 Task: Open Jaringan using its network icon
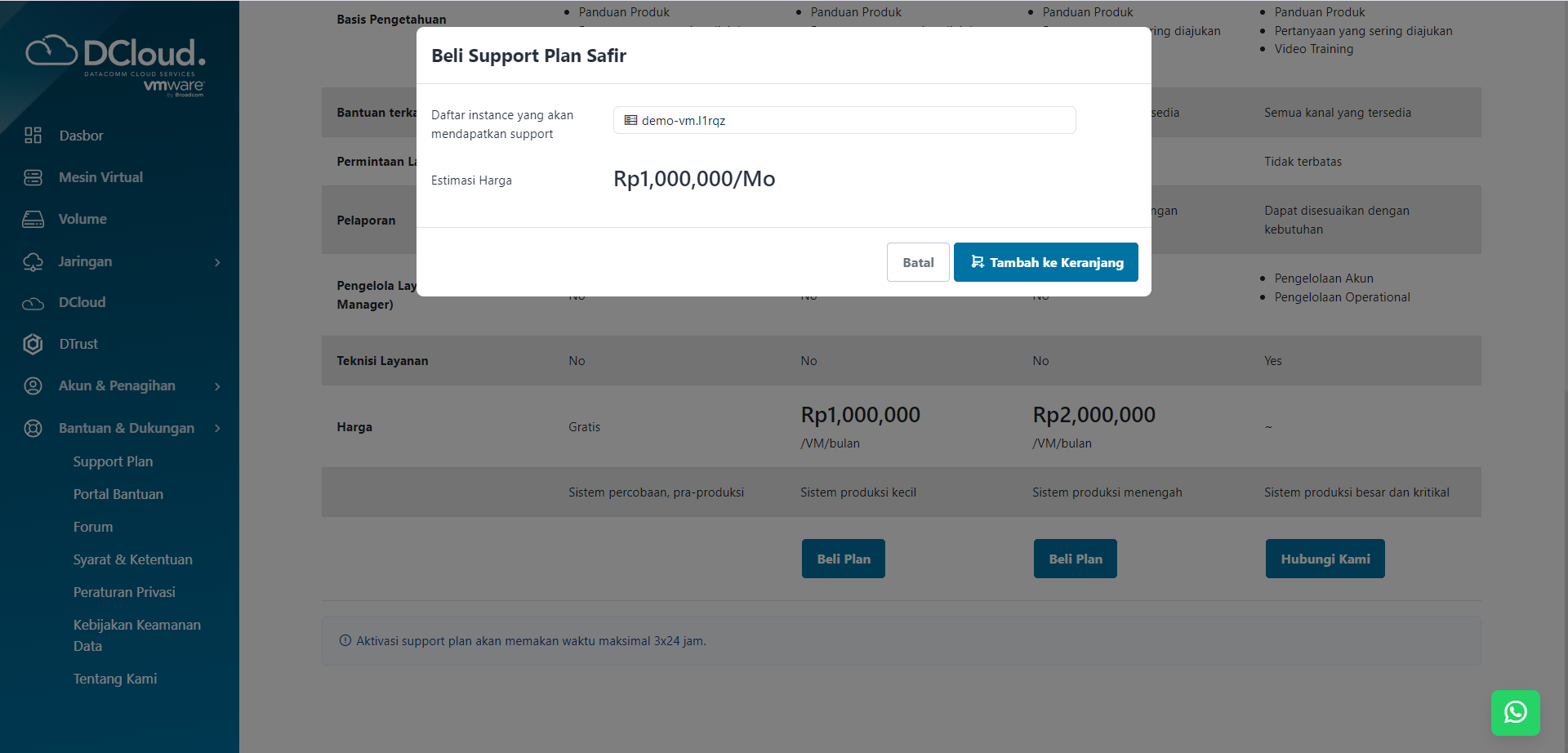point(33,261)
